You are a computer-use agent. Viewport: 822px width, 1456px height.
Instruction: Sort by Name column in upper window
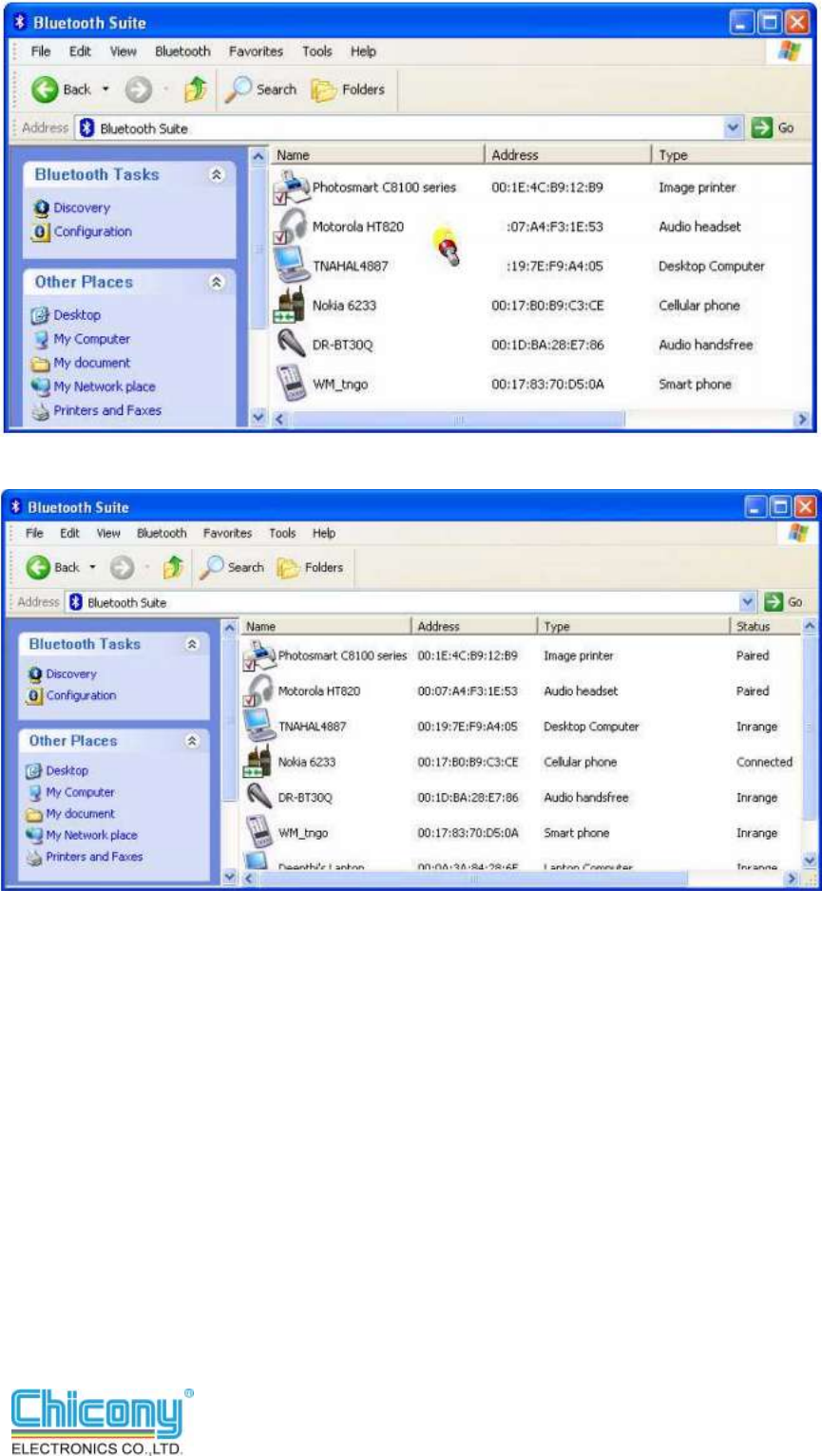pyautogui.click(x=377, y=155)
